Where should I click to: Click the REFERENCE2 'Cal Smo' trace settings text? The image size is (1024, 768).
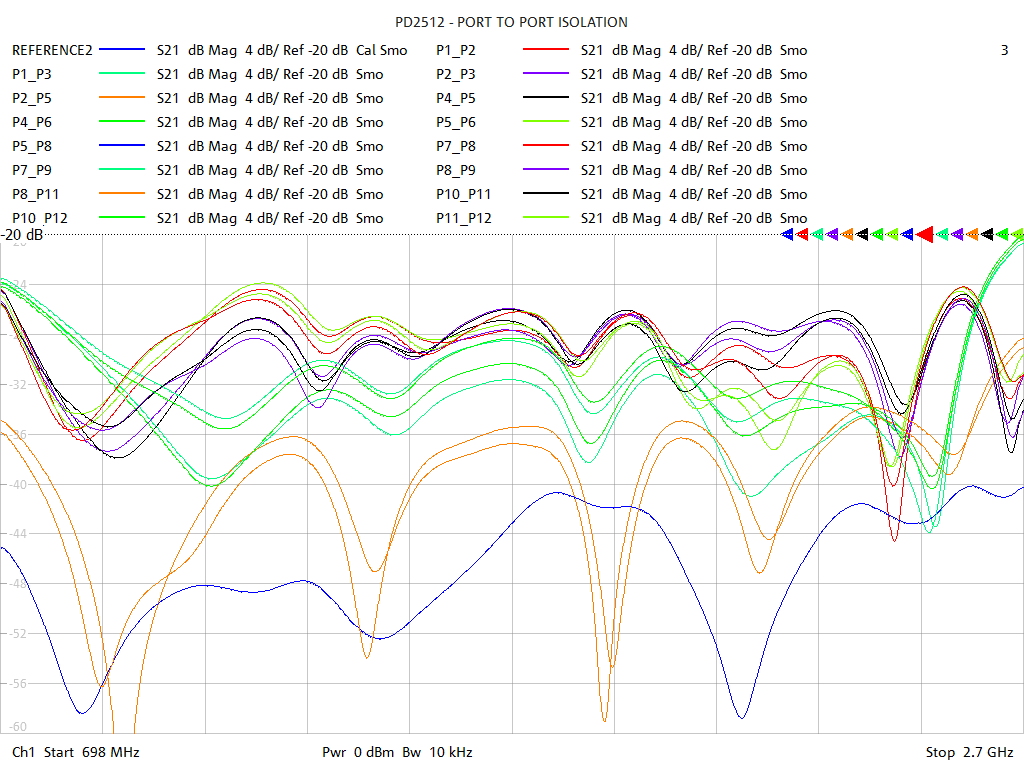[x=282, y=50]
